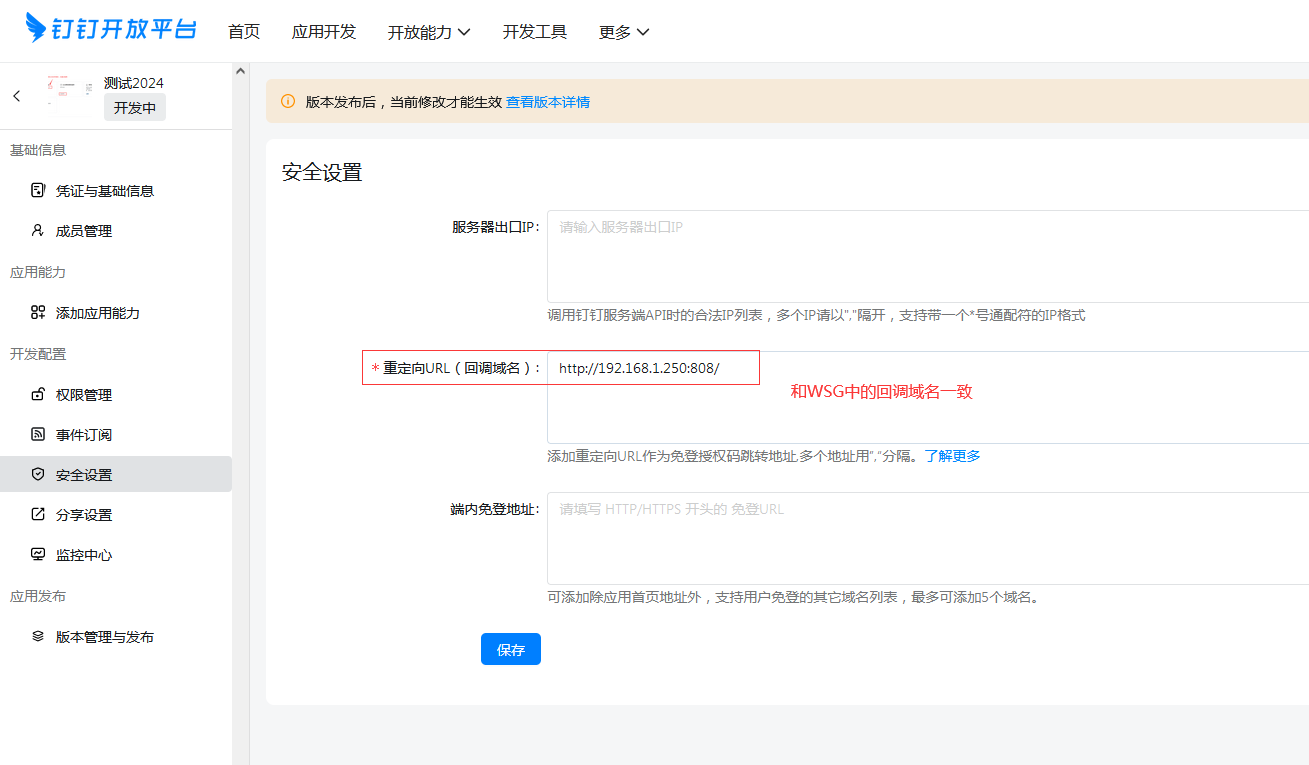The width and height of the screenshot is (1309, 765).
Task: Open the 查看版本详情 link
Action: click(x=548, y=102)
